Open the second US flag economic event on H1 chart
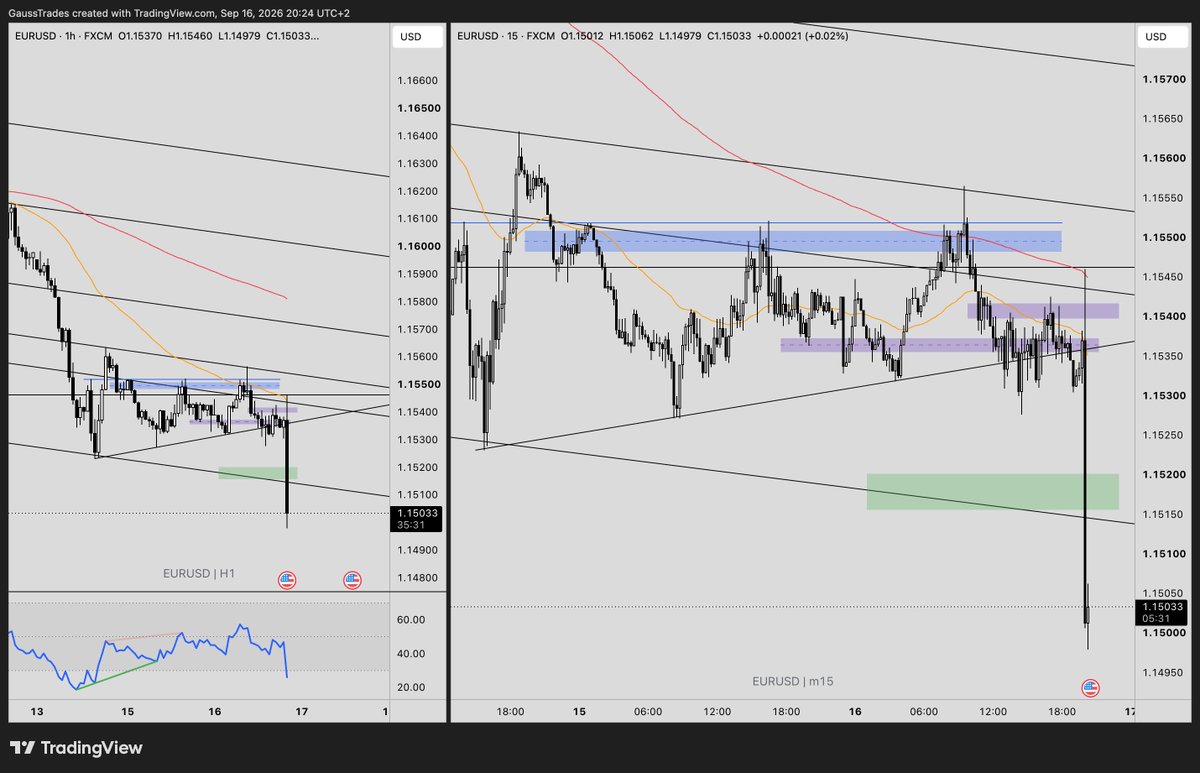This screenshot has height=773, width=1200. pyautogui.click(x=353, y=579)
